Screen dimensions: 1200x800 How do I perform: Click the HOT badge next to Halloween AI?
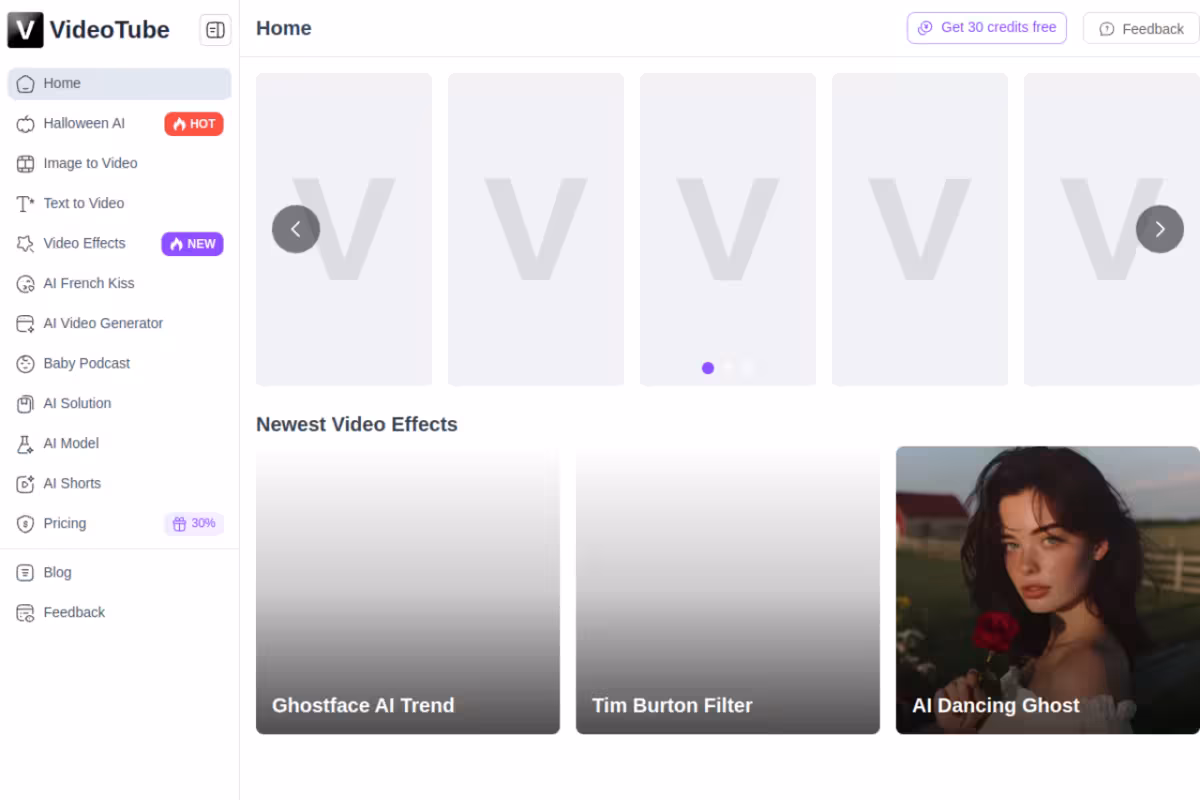click(x=194, y=124)
